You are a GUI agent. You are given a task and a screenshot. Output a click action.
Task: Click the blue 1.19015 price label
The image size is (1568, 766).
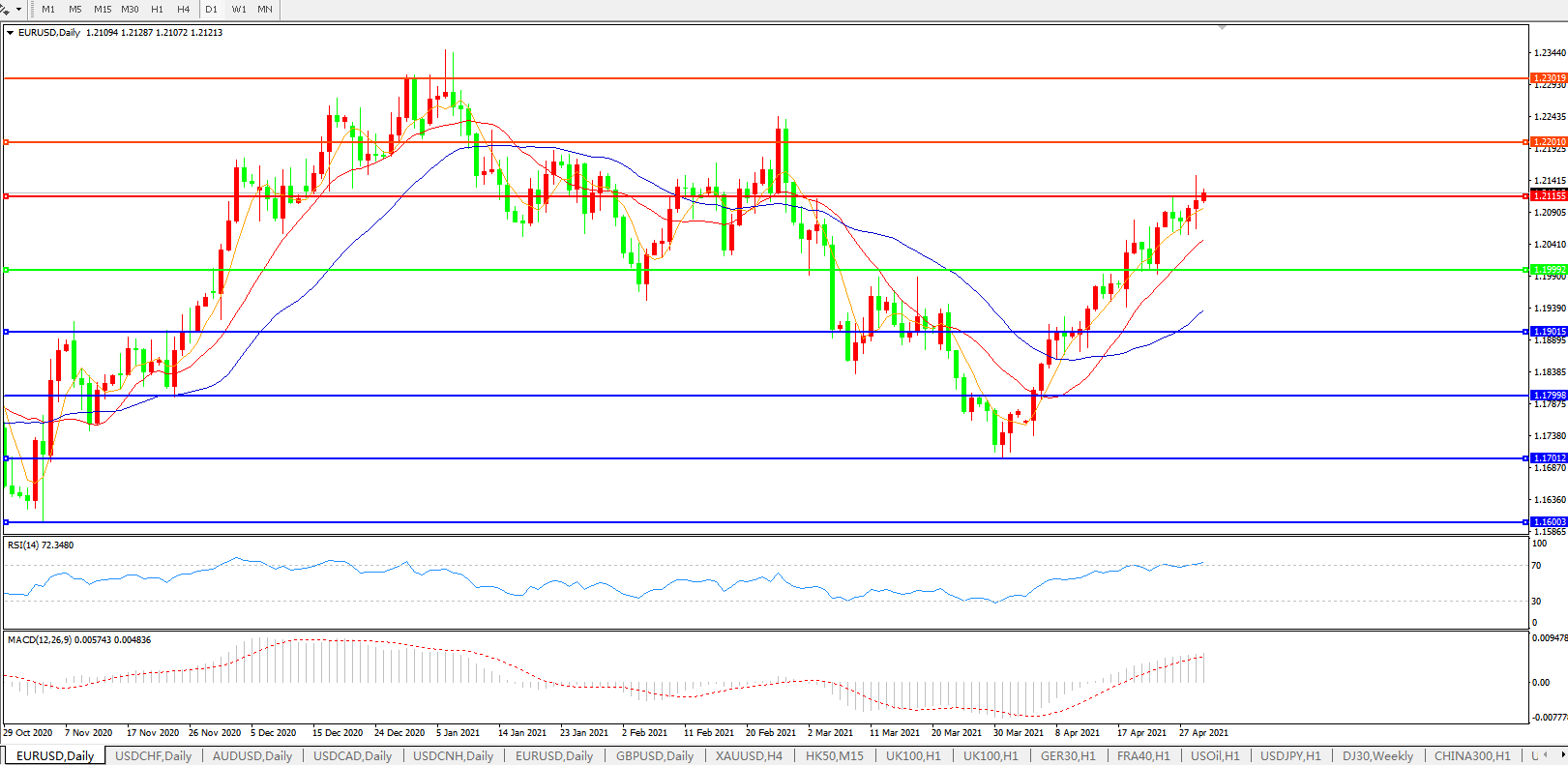tap(1549, 332)
